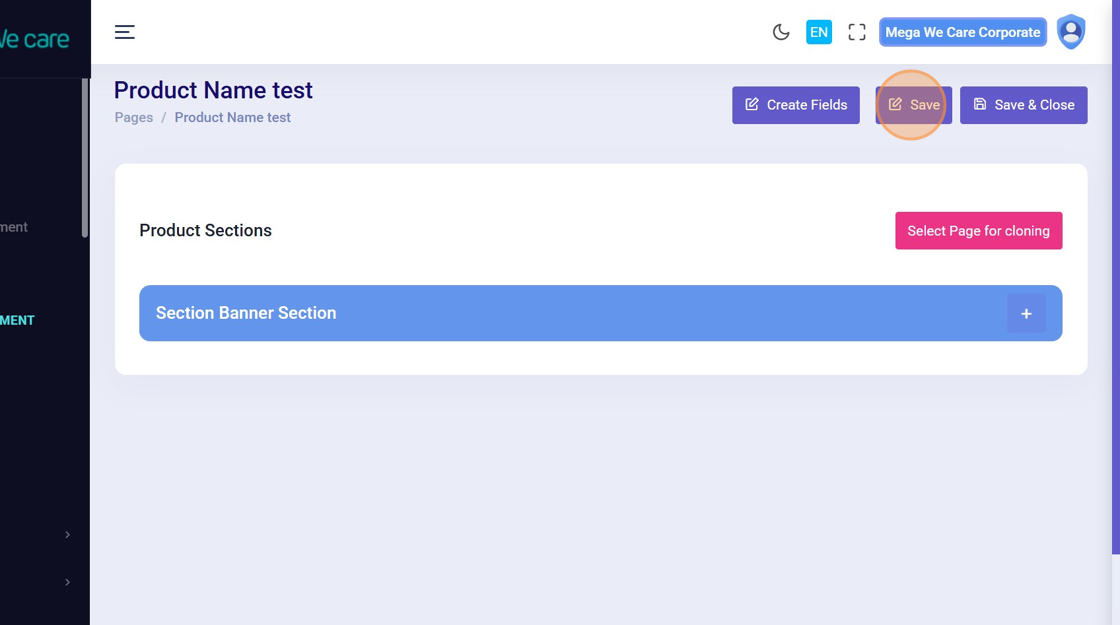
Task: Open the EN language selector
Action: click(819, 32)
